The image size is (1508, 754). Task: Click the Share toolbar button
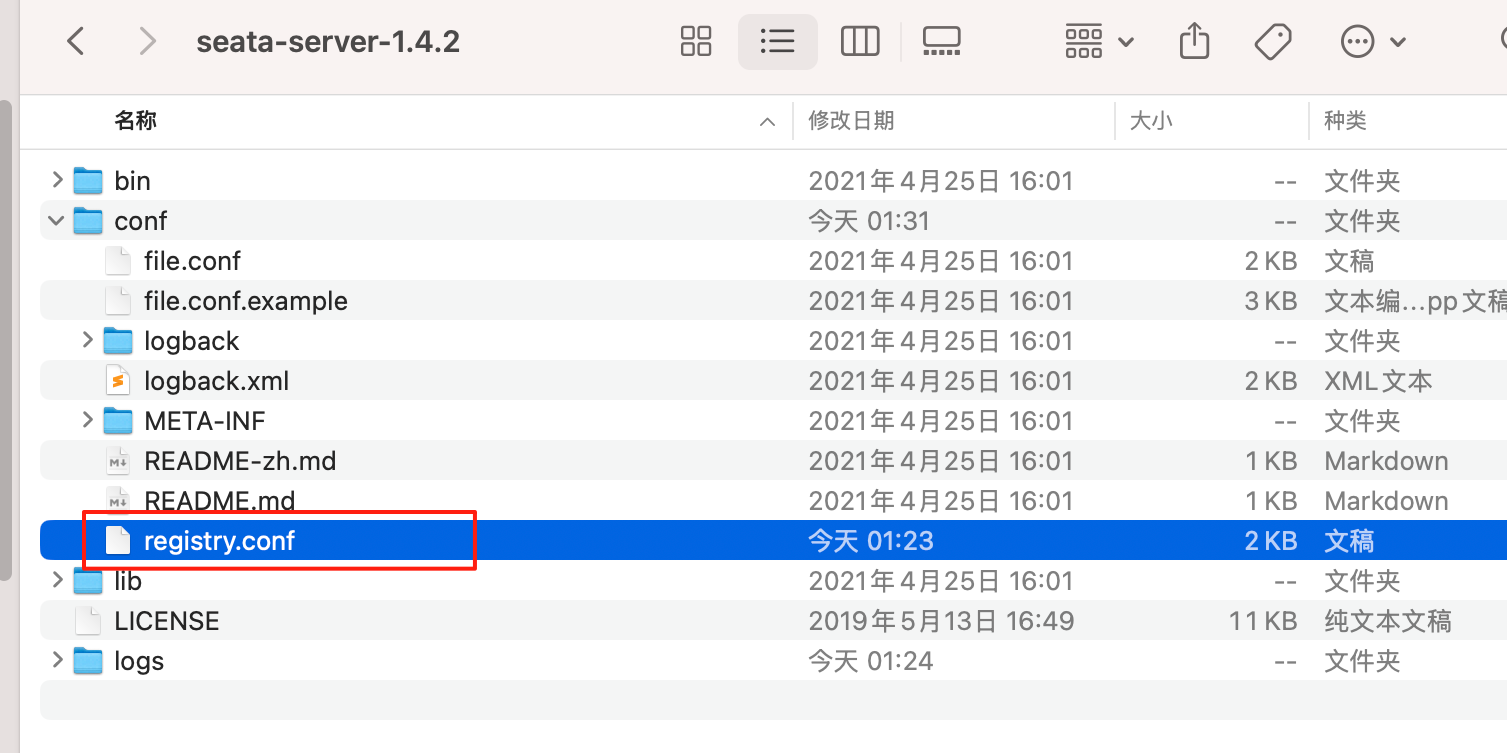pyautogui.click(x=1194, y=41)
